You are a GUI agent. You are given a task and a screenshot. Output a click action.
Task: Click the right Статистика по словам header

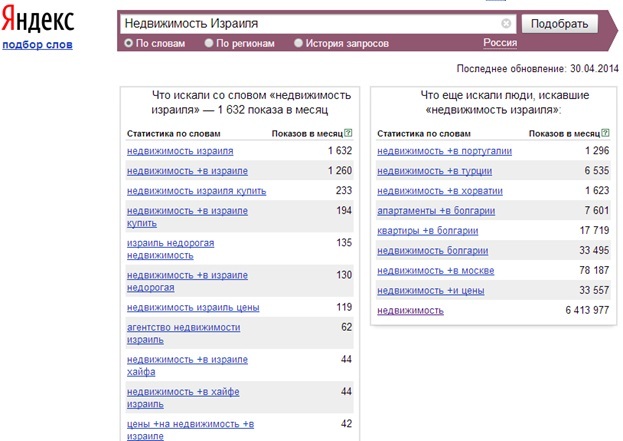coord(424,134)
